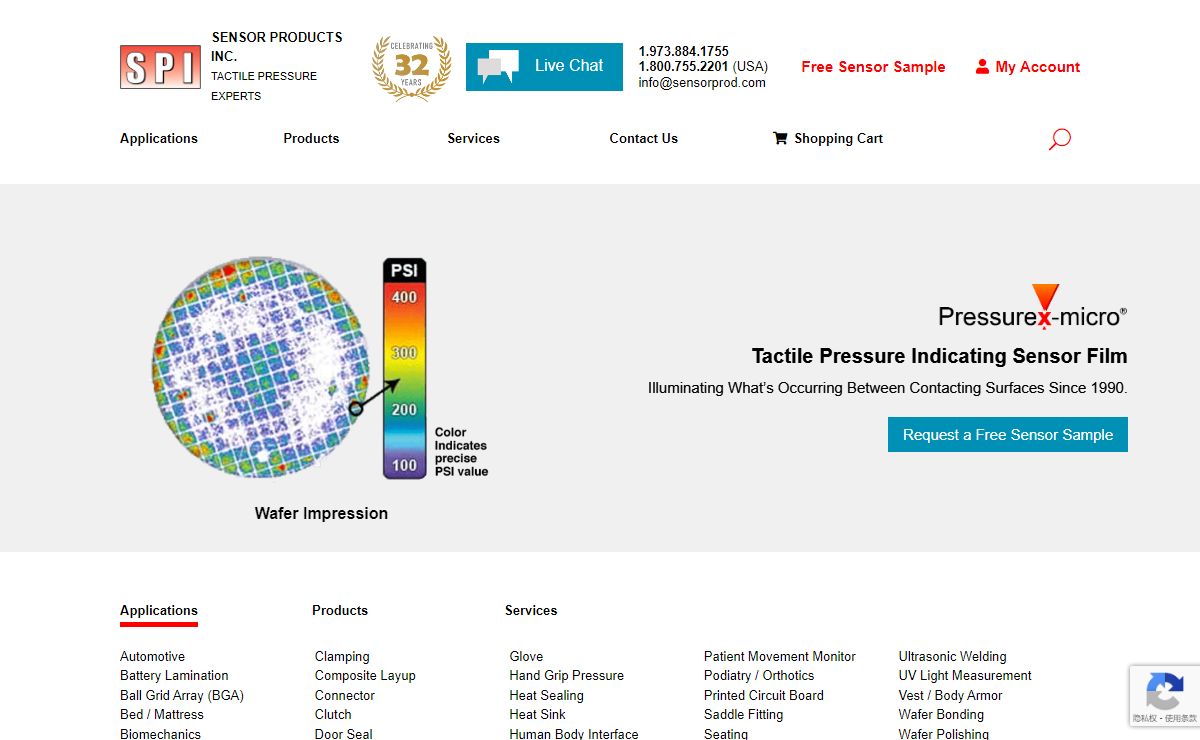Open Ball Grid Array (BGA) link

182,695
